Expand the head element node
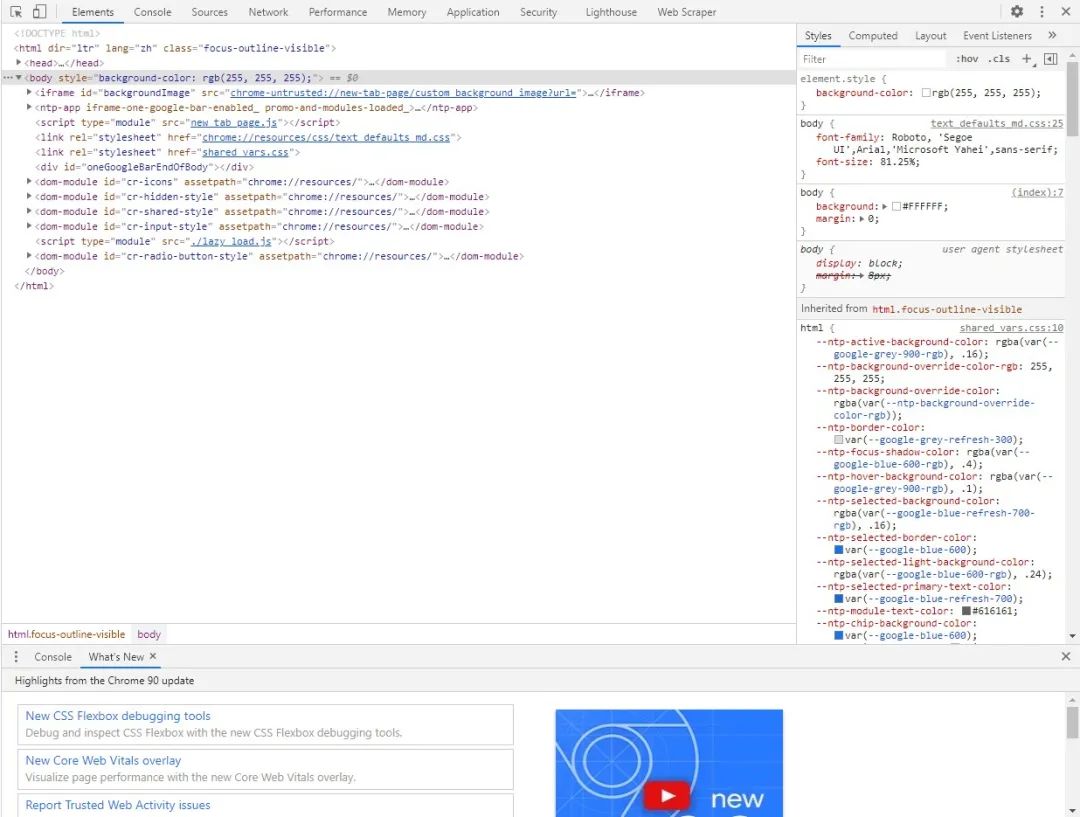1080x817 pixels. 19,63
